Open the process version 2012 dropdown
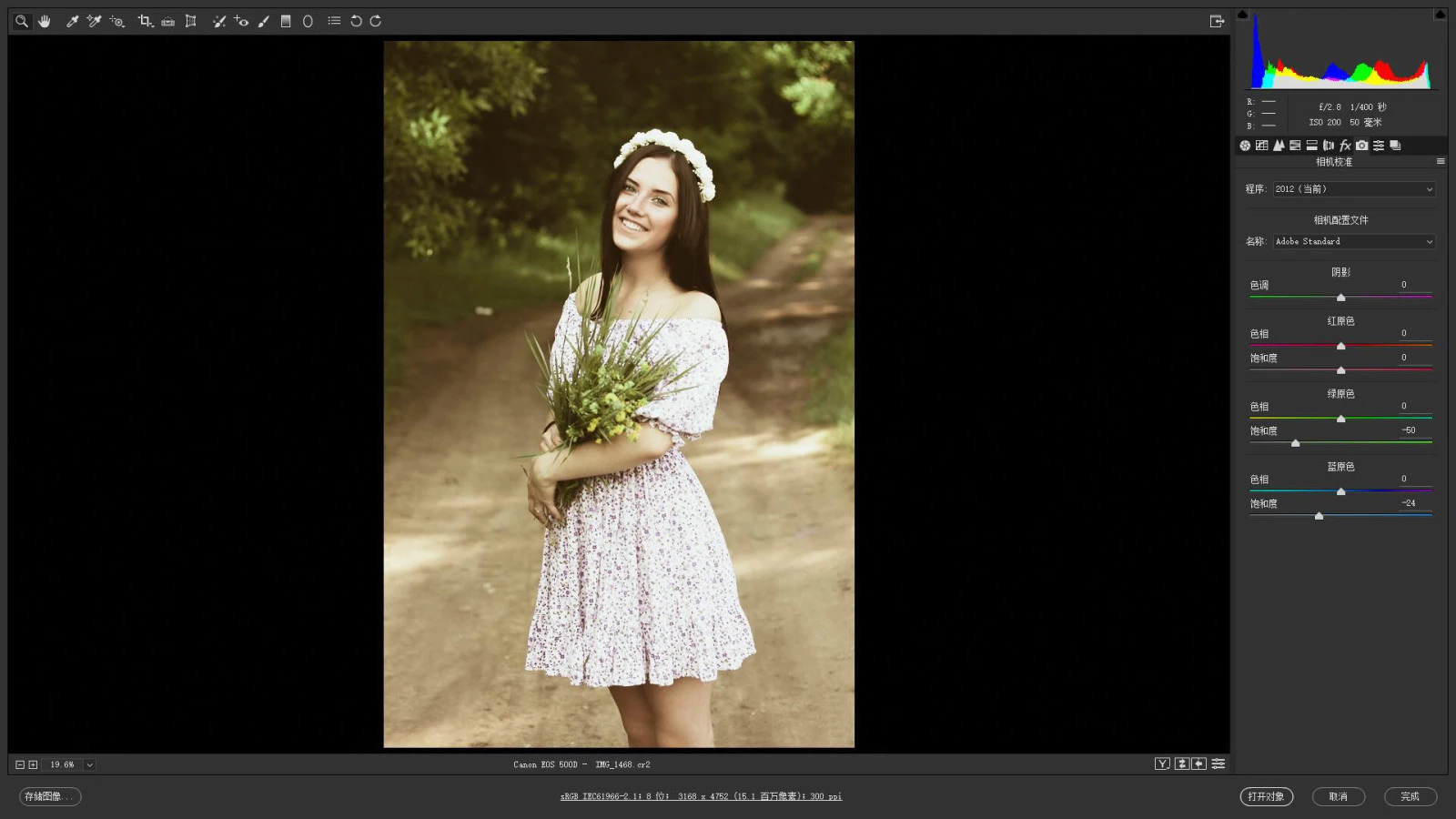The image size is (1456, 819). [x=1354, y=189]
